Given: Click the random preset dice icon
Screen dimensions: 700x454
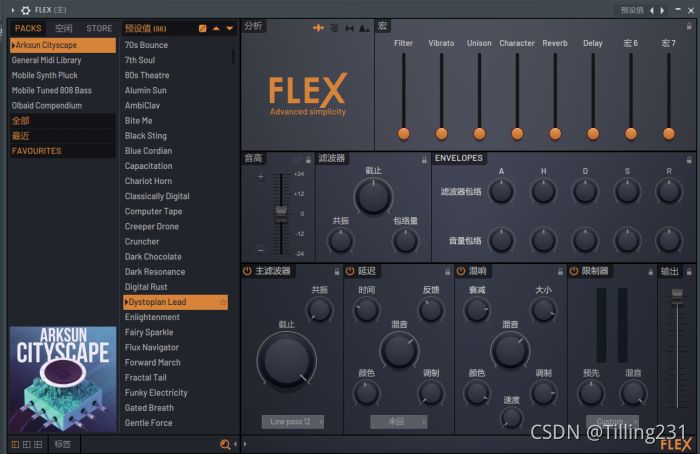Looking at the screenshot, I should tap(203, 29).
